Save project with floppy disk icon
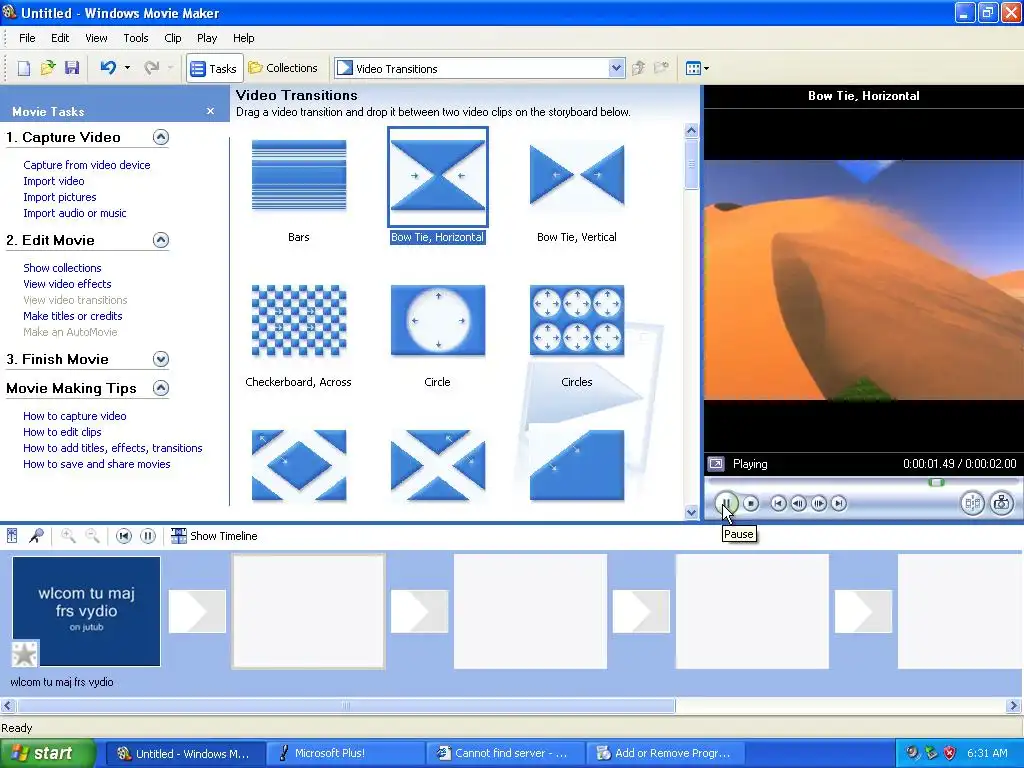 tap(72, 68)
